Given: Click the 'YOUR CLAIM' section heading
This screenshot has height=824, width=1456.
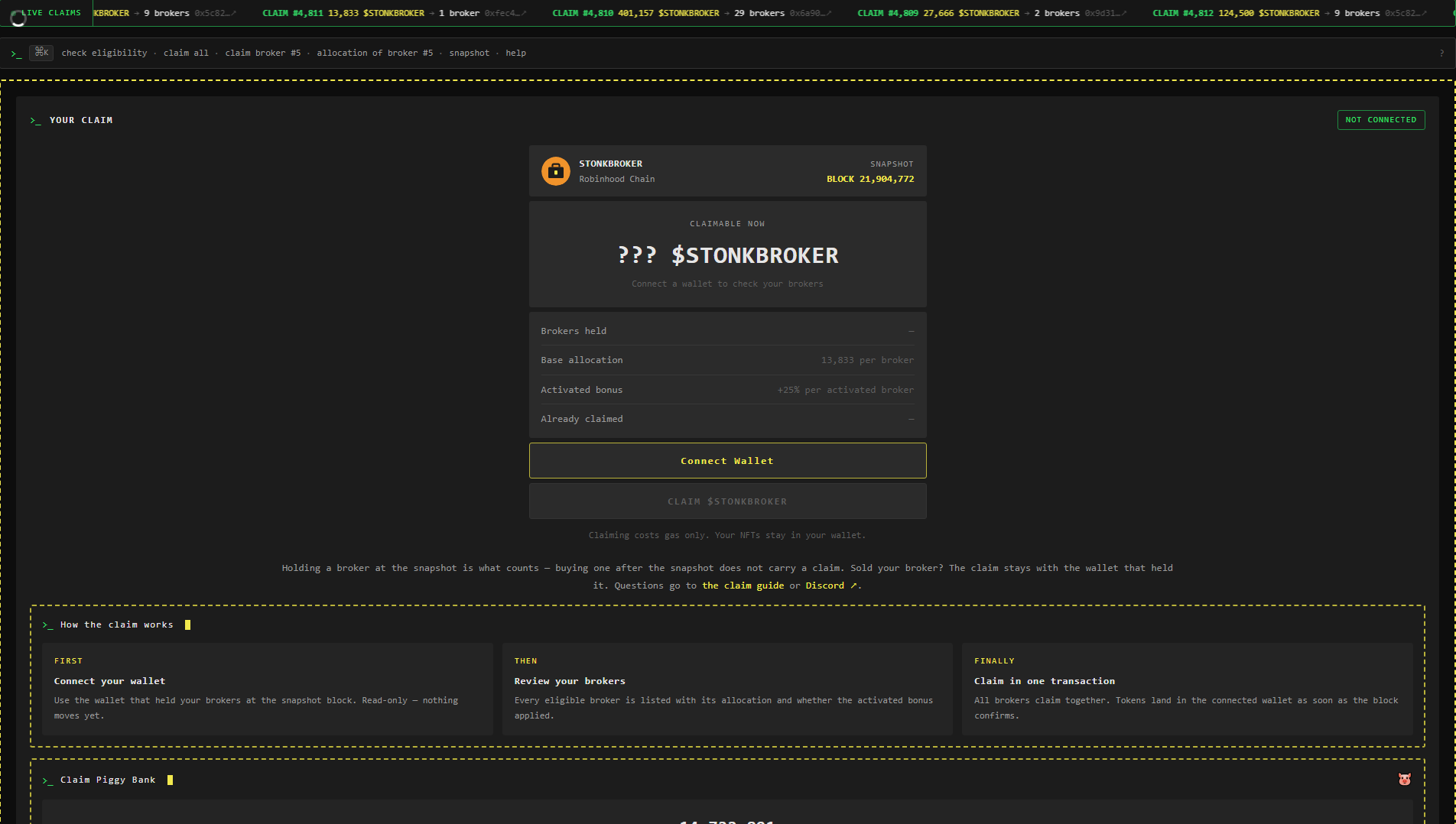Looking at the screenshot, I should click(81, 120).
